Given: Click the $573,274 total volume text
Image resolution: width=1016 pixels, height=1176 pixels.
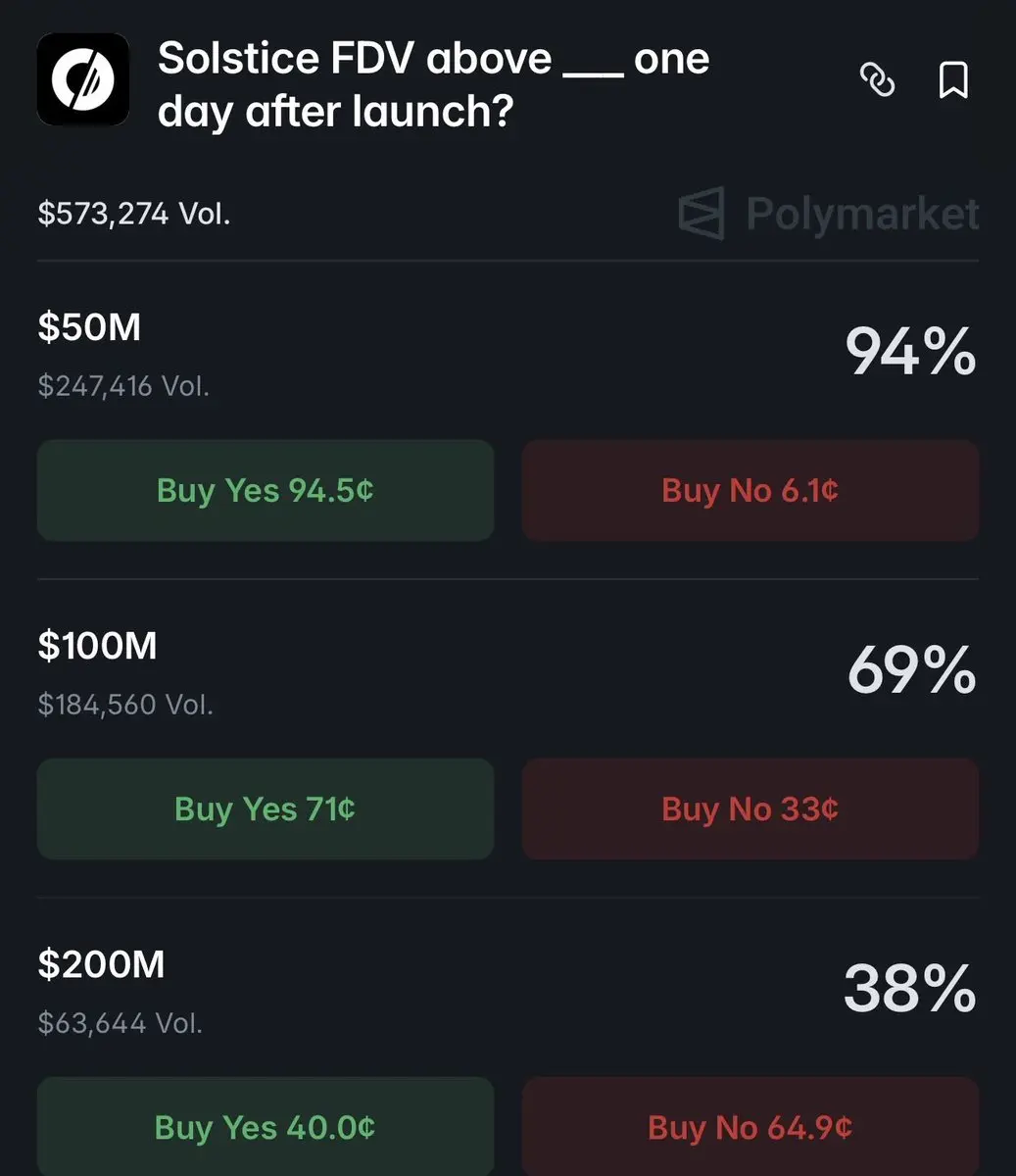Looking at the screenshot, I should 134,213.
